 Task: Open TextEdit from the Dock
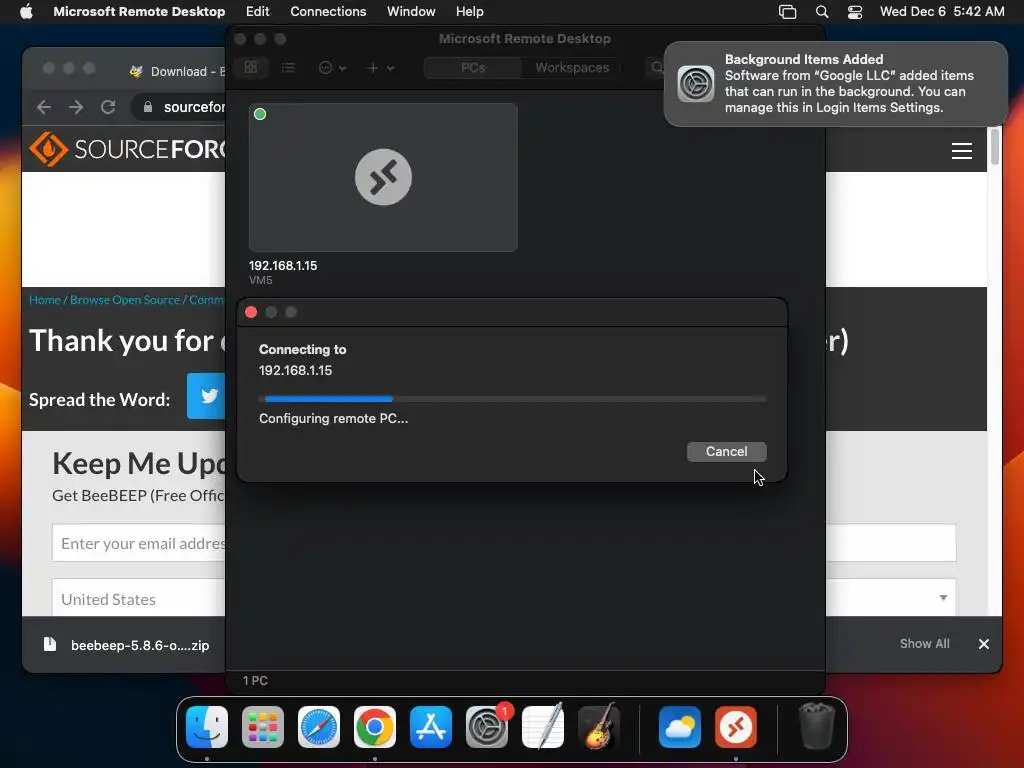543,727
